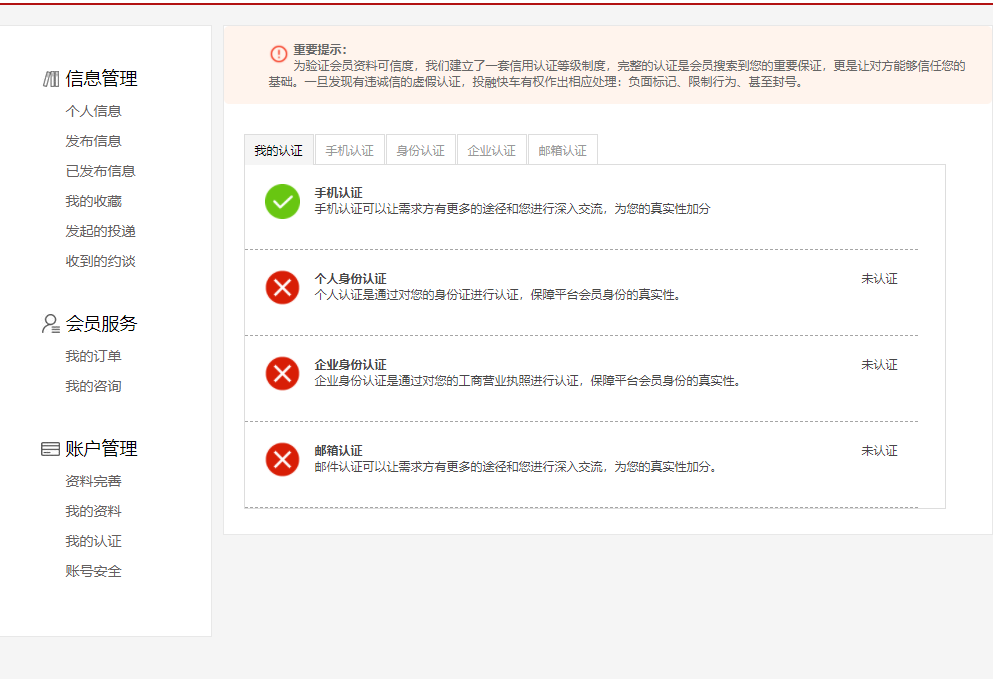Screen dimensions: 993x679
Task: Click the 账户管理 card icon
Action: [x=48, y=447]
